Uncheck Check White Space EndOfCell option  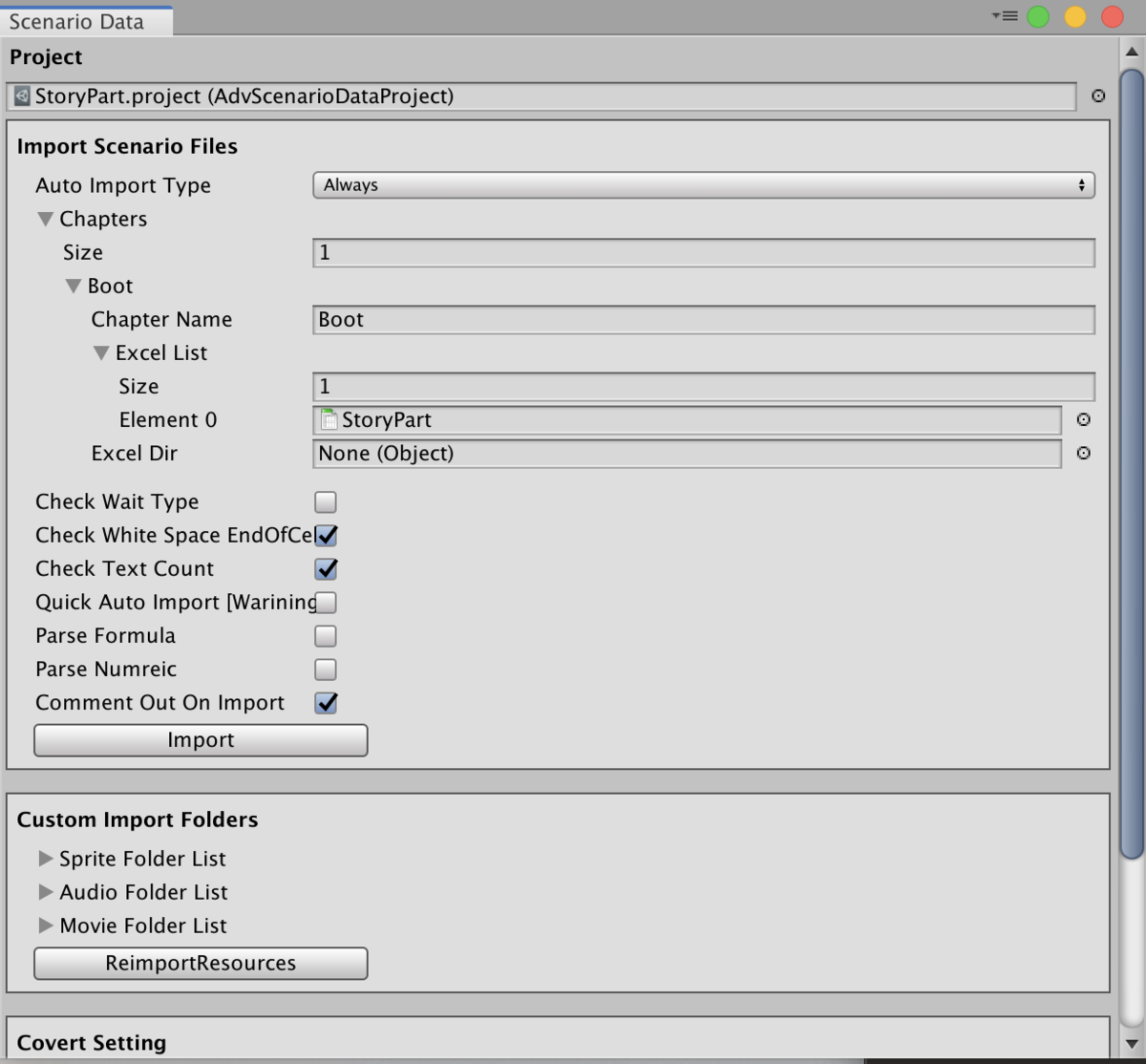coord(326,535)
